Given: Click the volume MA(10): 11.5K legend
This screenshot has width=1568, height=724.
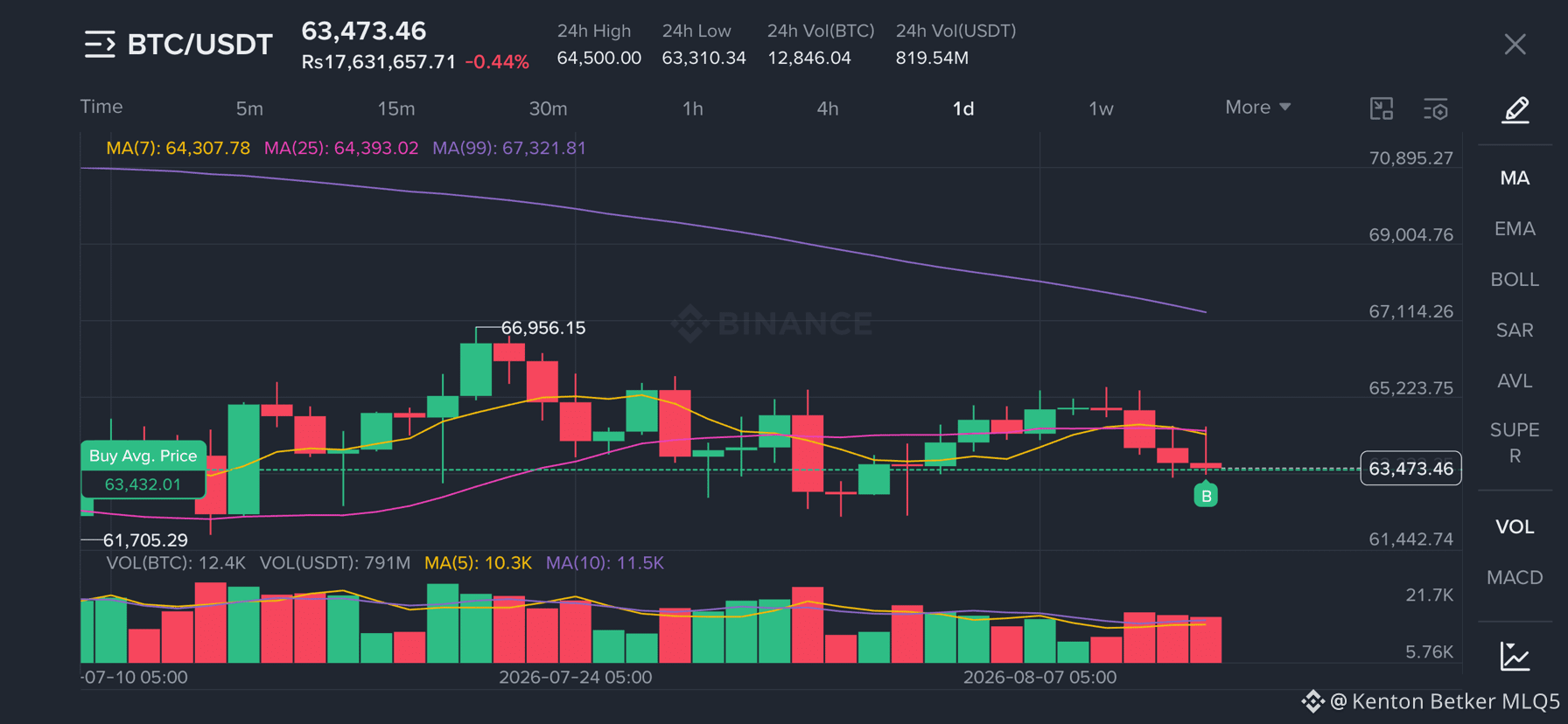Looking at the screenshot, I should tap(605, 563).
